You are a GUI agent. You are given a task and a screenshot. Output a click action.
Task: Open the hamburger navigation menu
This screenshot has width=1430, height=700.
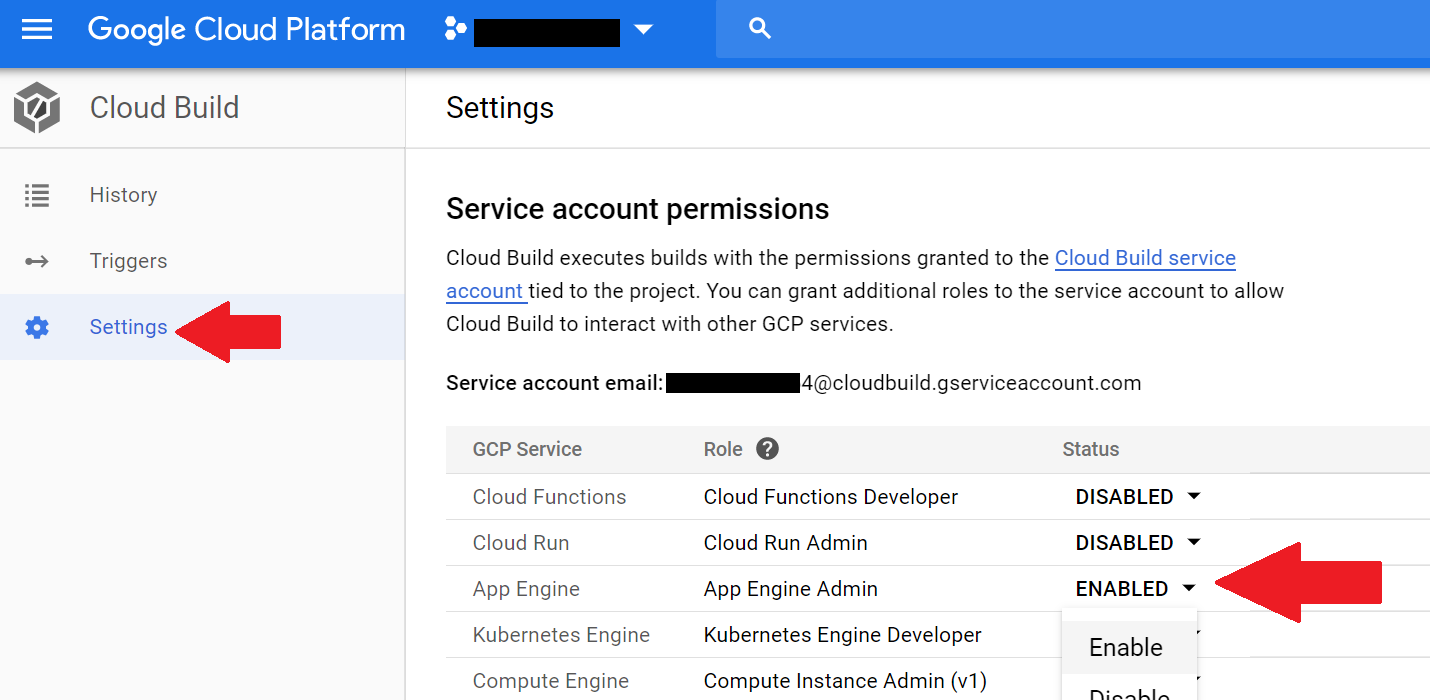(x=37, y=29)
